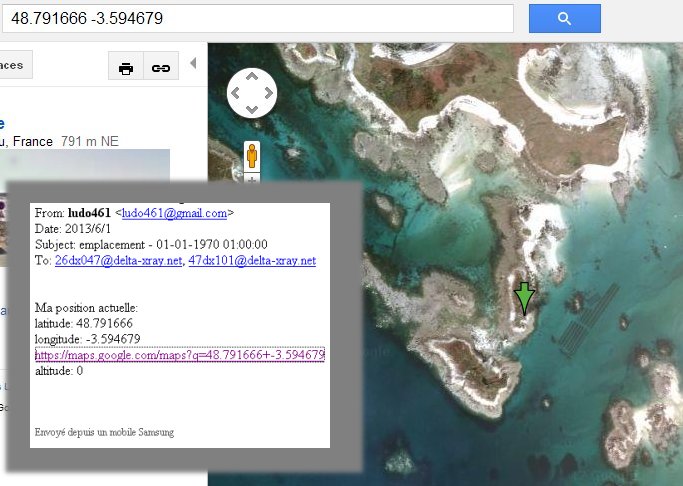Viewport: 683px width, 486px height.
Task: Click the green arrow location marker
Action: pyautogui.click(x=524, y=298)
